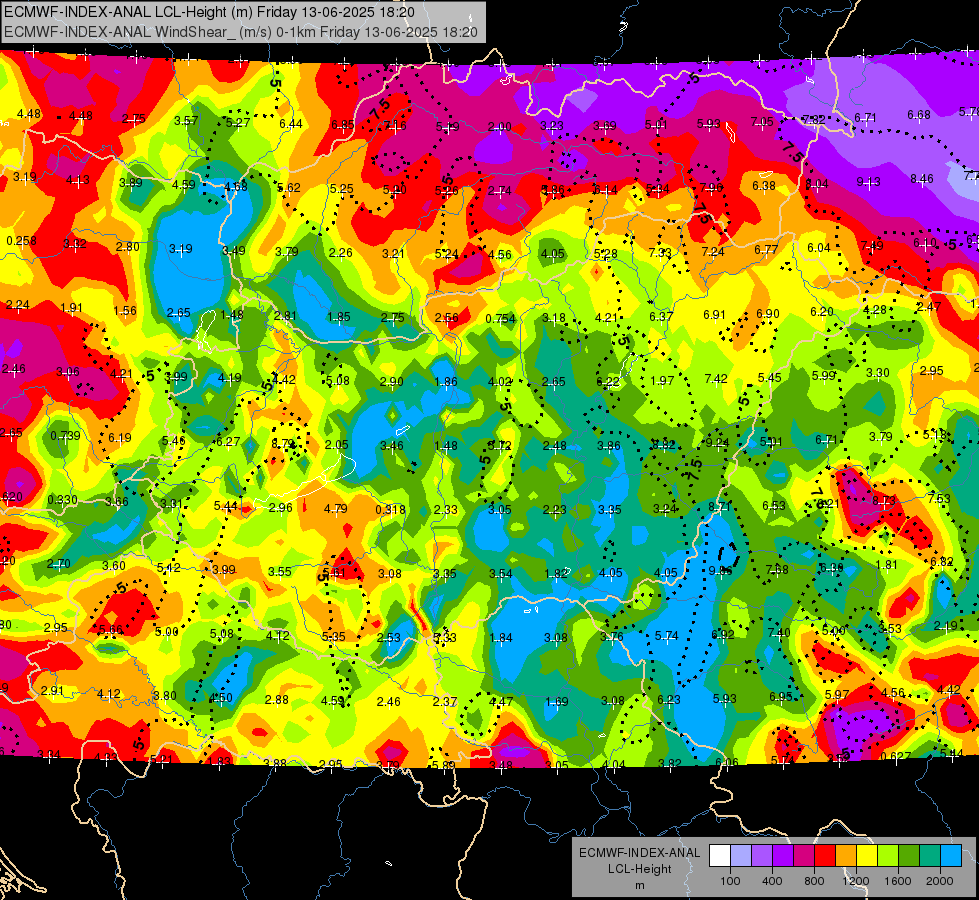This screenshot has width=979, height=900.
Task: Click the WindShear 0-1km title line
Action: pyautogui.click(x=240, y=32)
